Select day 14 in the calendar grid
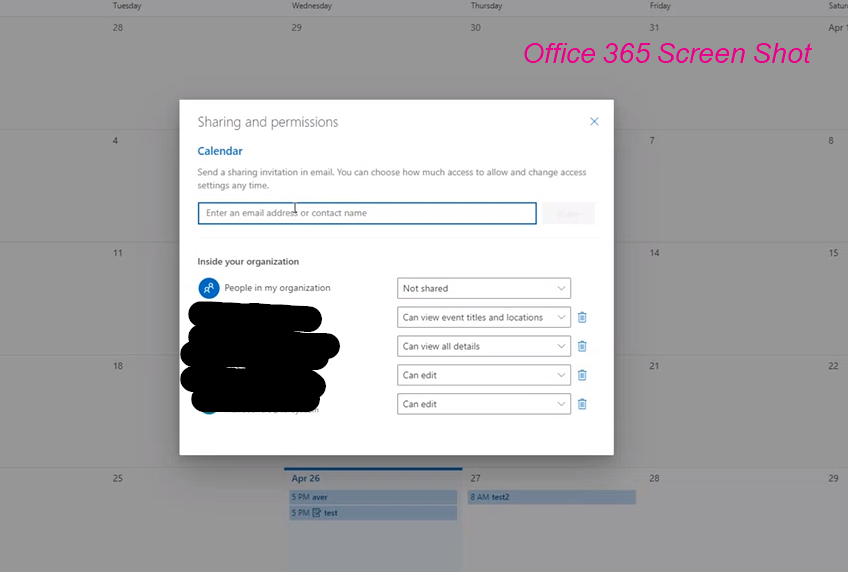The image size is (848, 572). (654, 253)
